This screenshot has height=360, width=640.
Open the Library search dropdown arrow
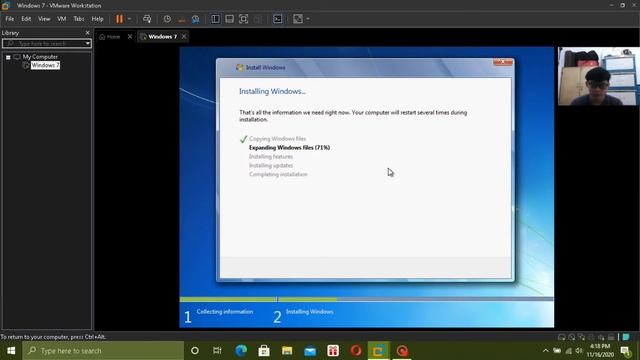tap(88, 43)
